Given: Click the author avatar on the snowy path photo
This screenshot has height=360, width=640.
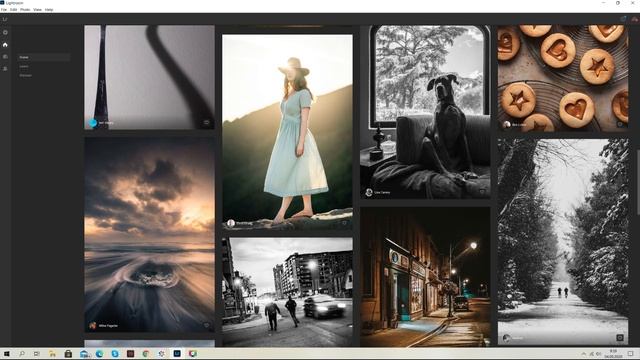Looking at the screenshot, I should pos(507,338).
